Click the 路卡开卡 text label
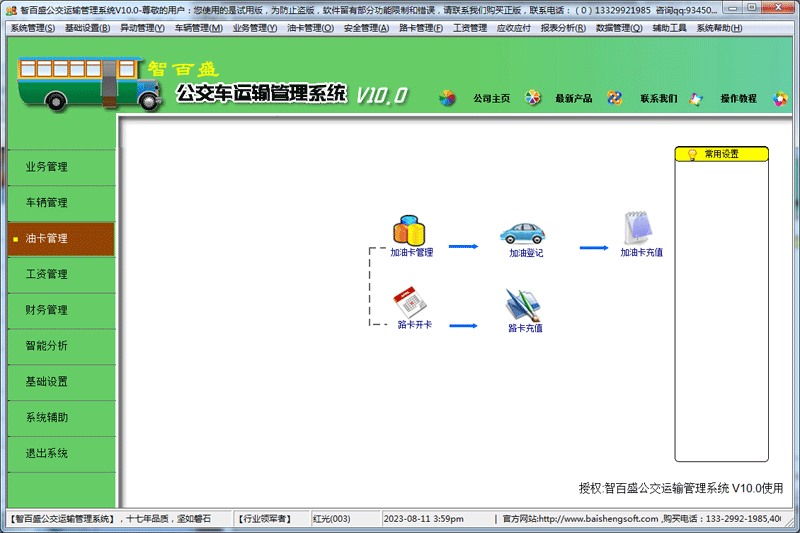Screen dimensions: 800x533 coord(414,325)
